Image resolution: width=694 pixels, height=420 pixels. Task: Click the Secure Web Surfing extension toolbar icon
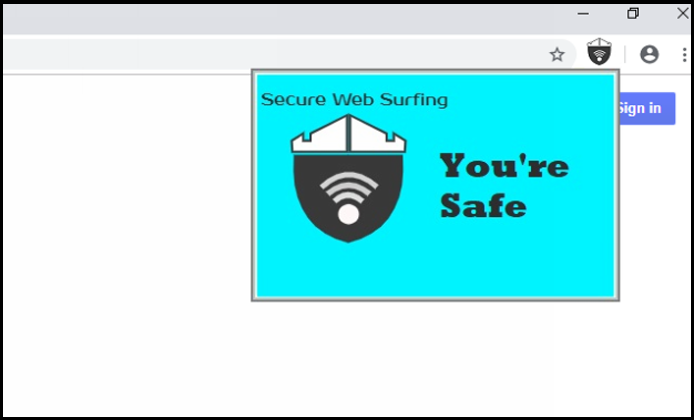pos(599,52)
